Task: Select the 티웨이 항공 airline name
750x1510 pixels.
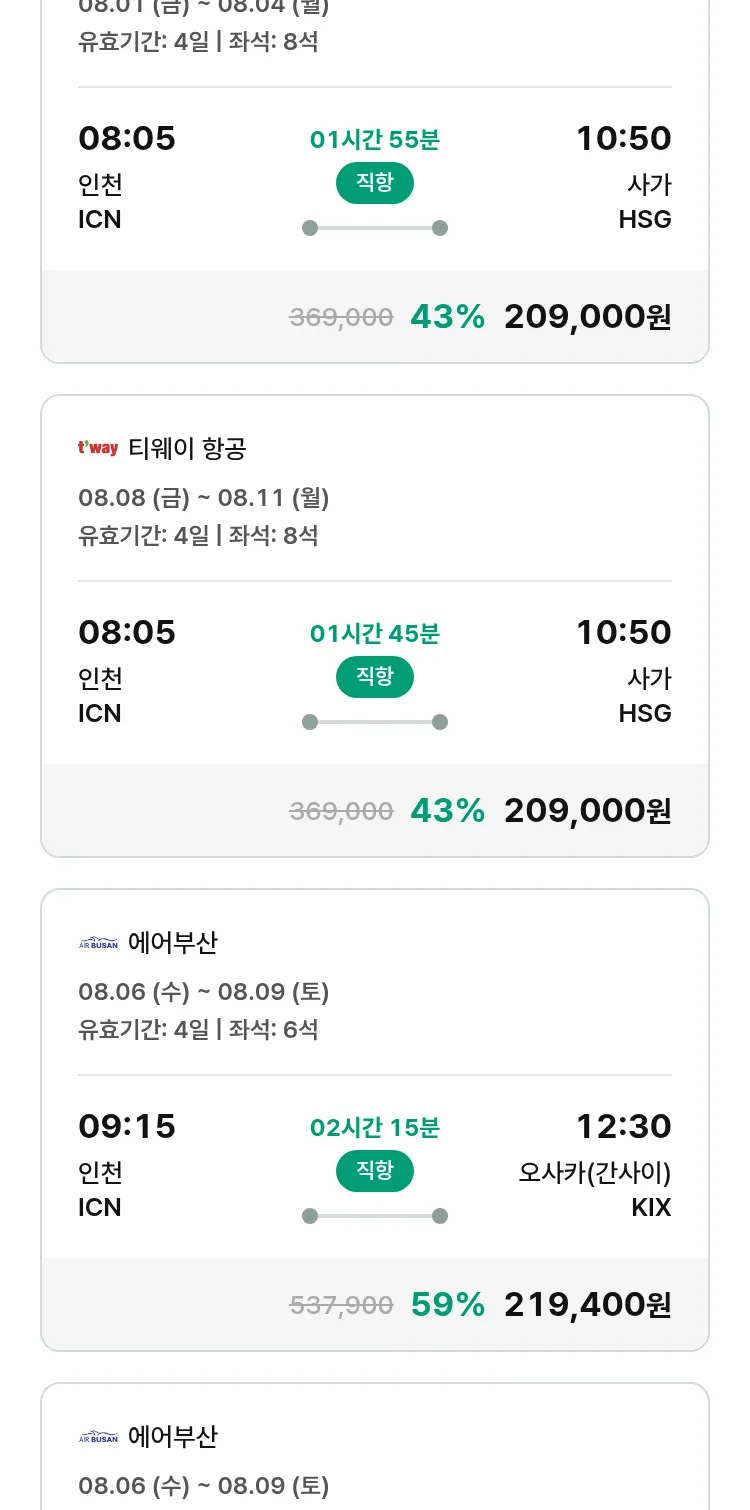Action: pyautogui.click(x=187, y=449)
